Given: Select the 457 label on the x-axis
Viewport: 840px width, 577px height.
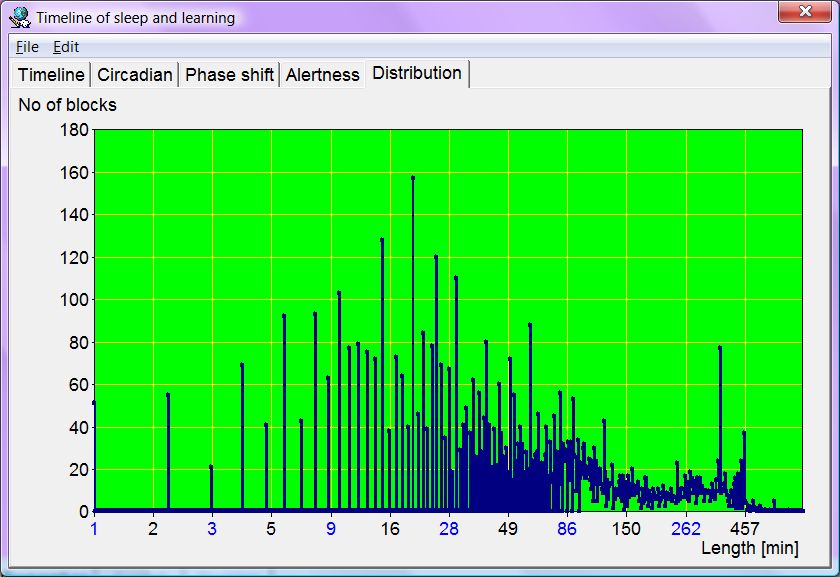Looking at the screenshot, I should tap(745, 528).
